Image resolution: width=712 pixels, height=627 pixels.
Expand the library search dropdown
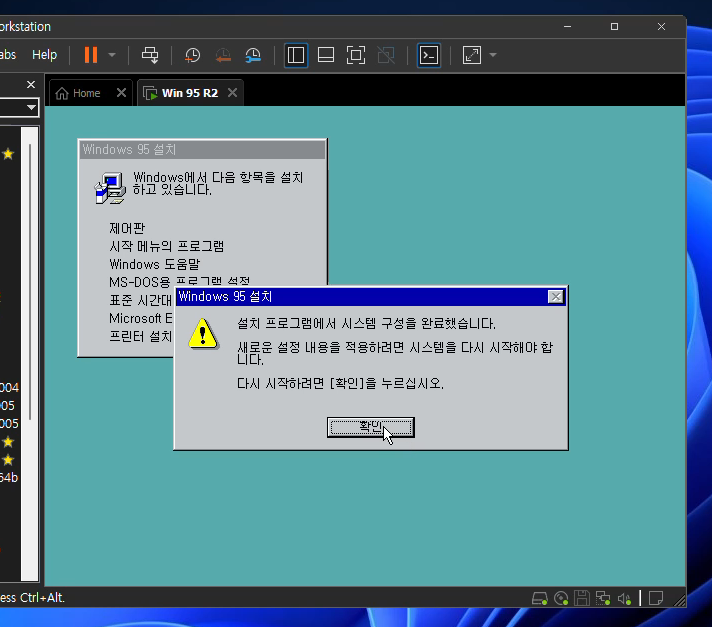(31, 108)
